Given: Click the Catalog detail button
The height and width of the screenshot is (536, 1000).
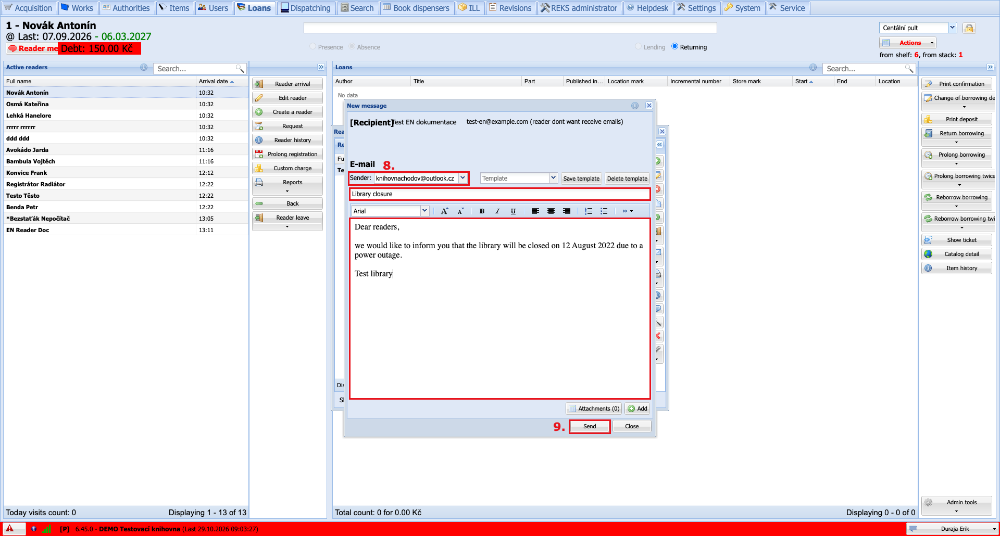Looking at the screenshot, I should pyautogui.click(x=957, y=254).
